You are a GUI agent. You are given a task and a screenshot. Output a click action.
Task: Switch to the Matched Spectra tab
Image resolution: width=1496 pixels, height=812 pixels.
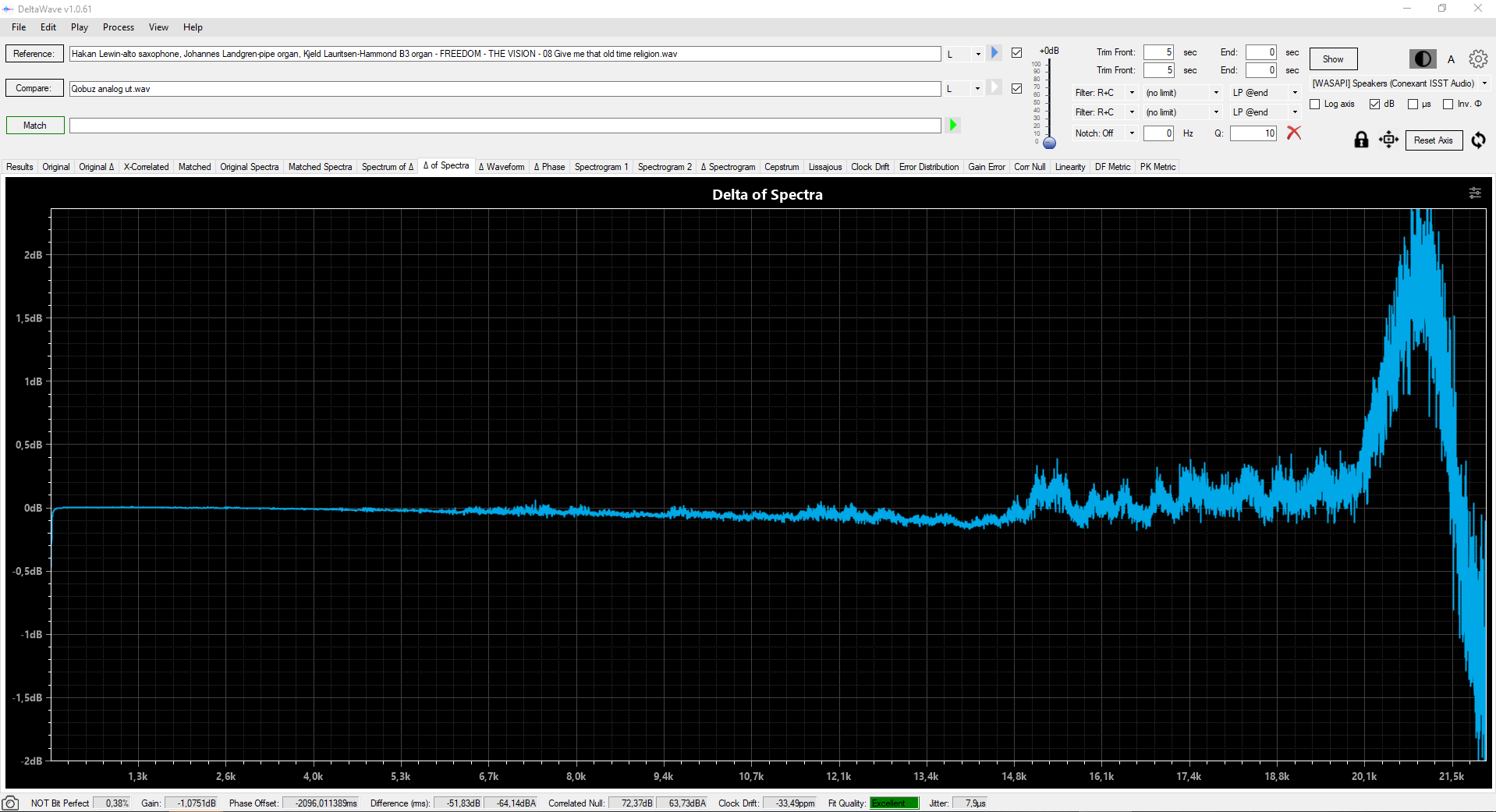point(320,166)
